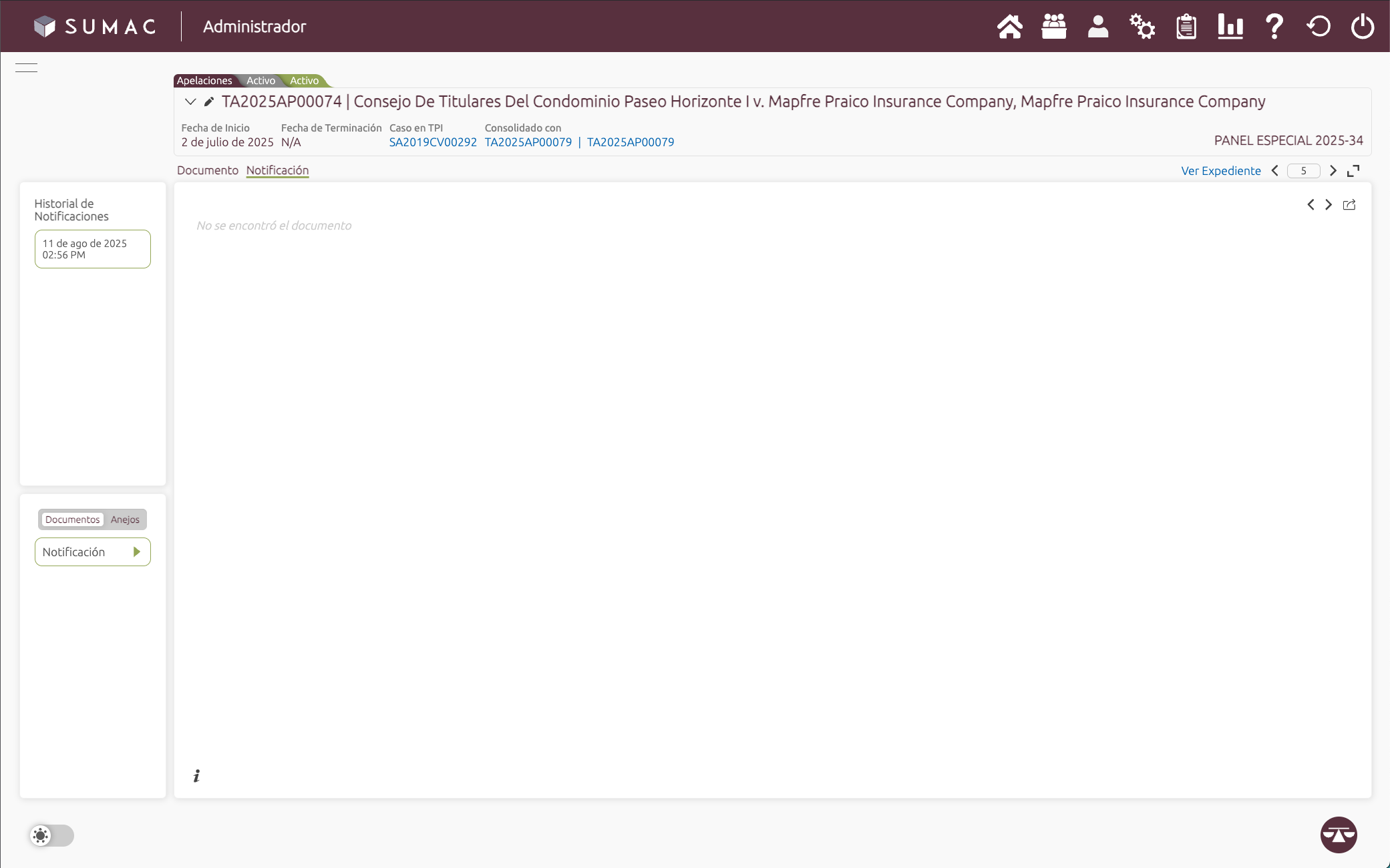Image resolution: width=1390 pixels, height=868 pixels.
Task: Select the judges panel icon
Action: (1053, 26)
